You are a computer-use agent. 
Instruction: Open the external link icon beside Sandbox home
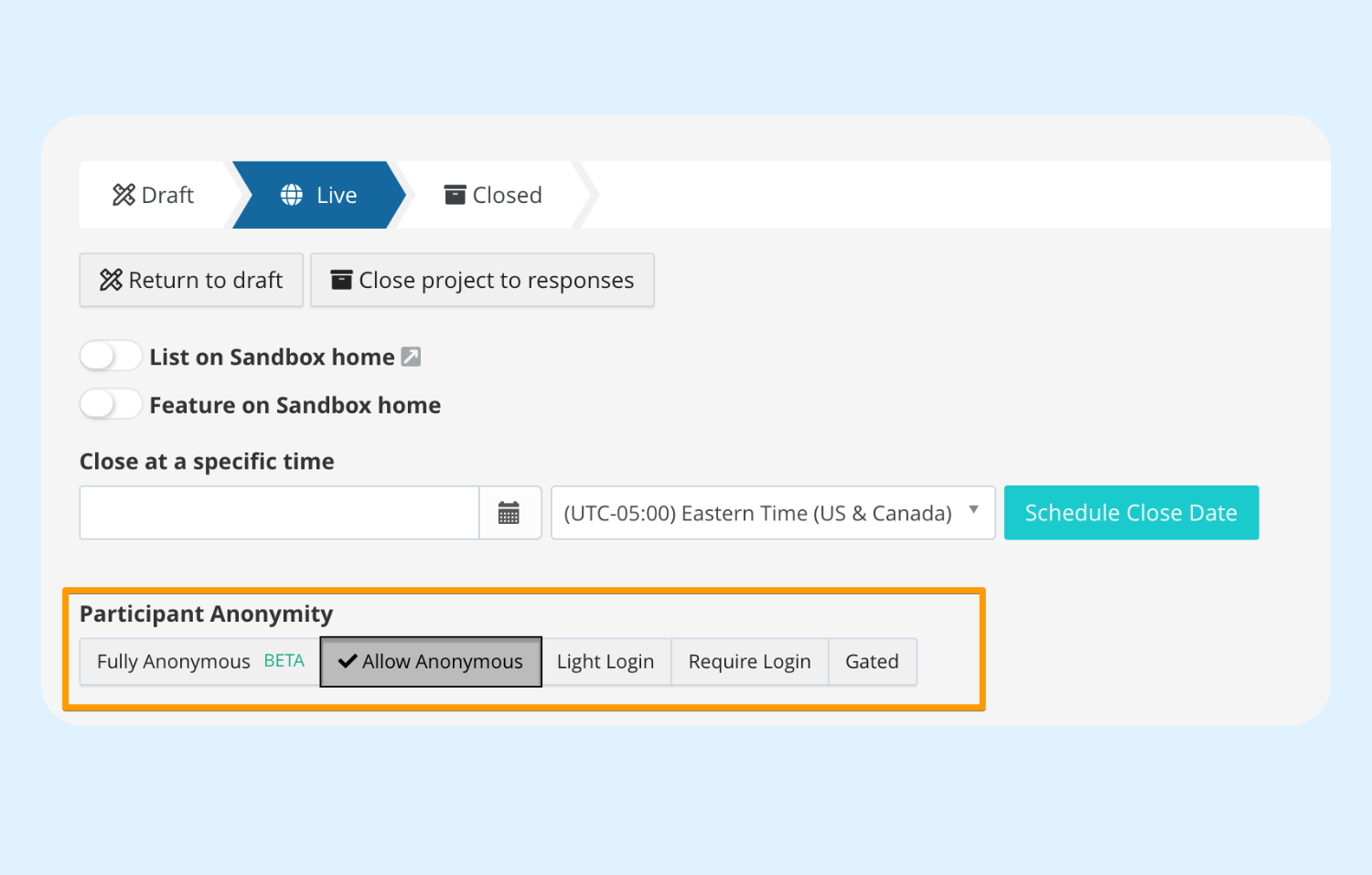point(412,357)
